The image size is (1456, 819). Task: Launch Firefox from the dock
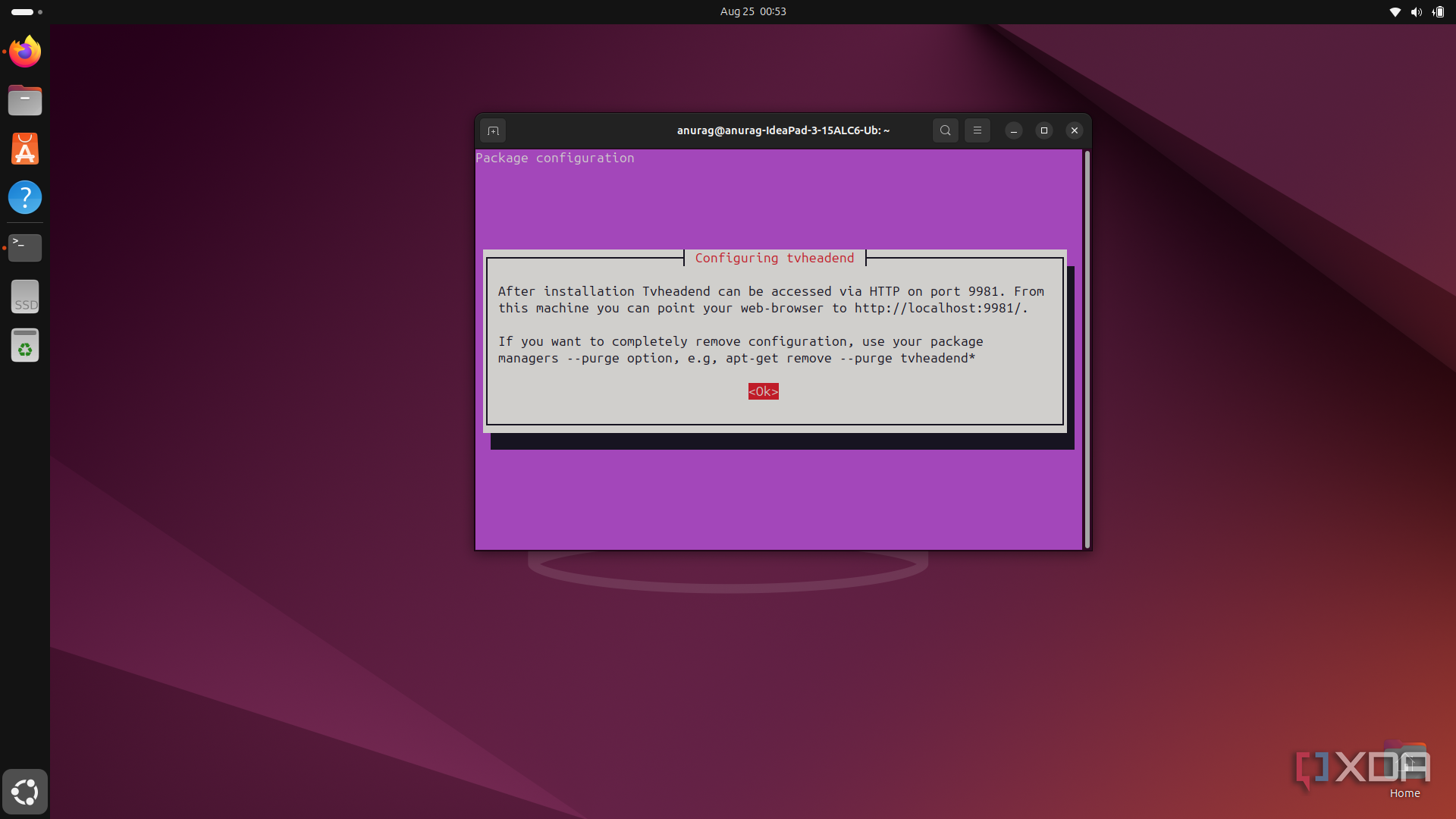point(25,52)
